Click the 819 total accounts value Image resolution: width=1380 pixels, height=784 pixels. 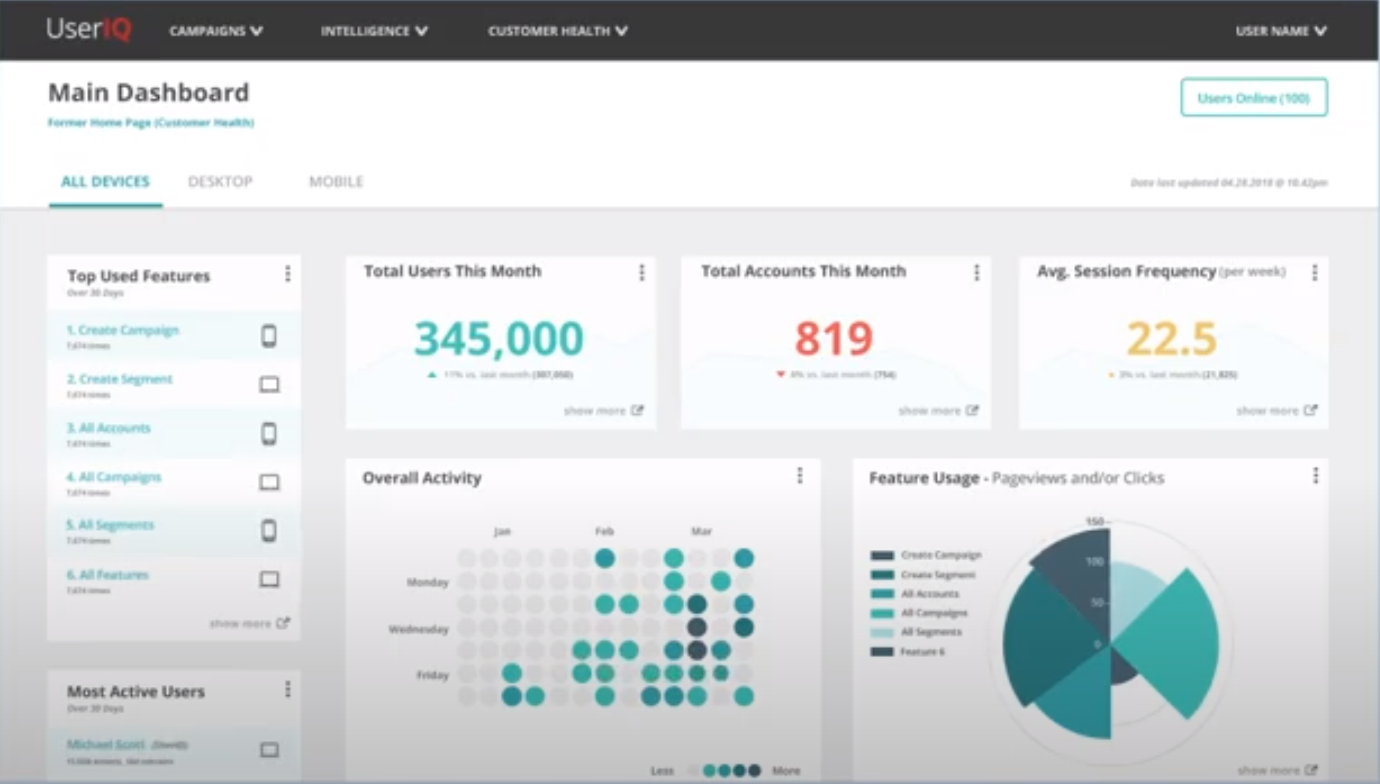(834, 339)
